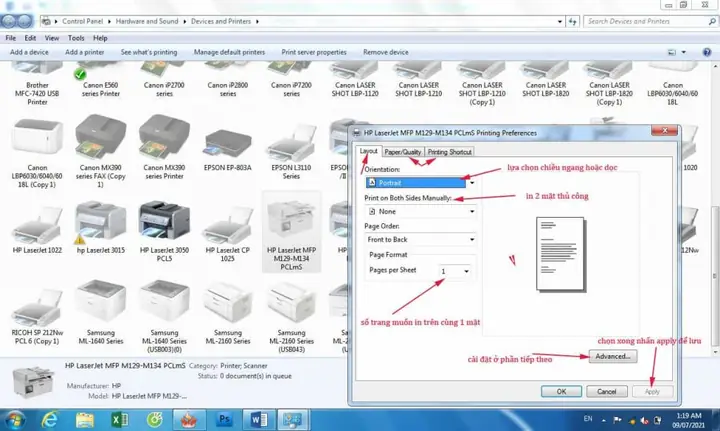
Task: Select Canon MX390 series Printer icon
Action: point(164,148)
